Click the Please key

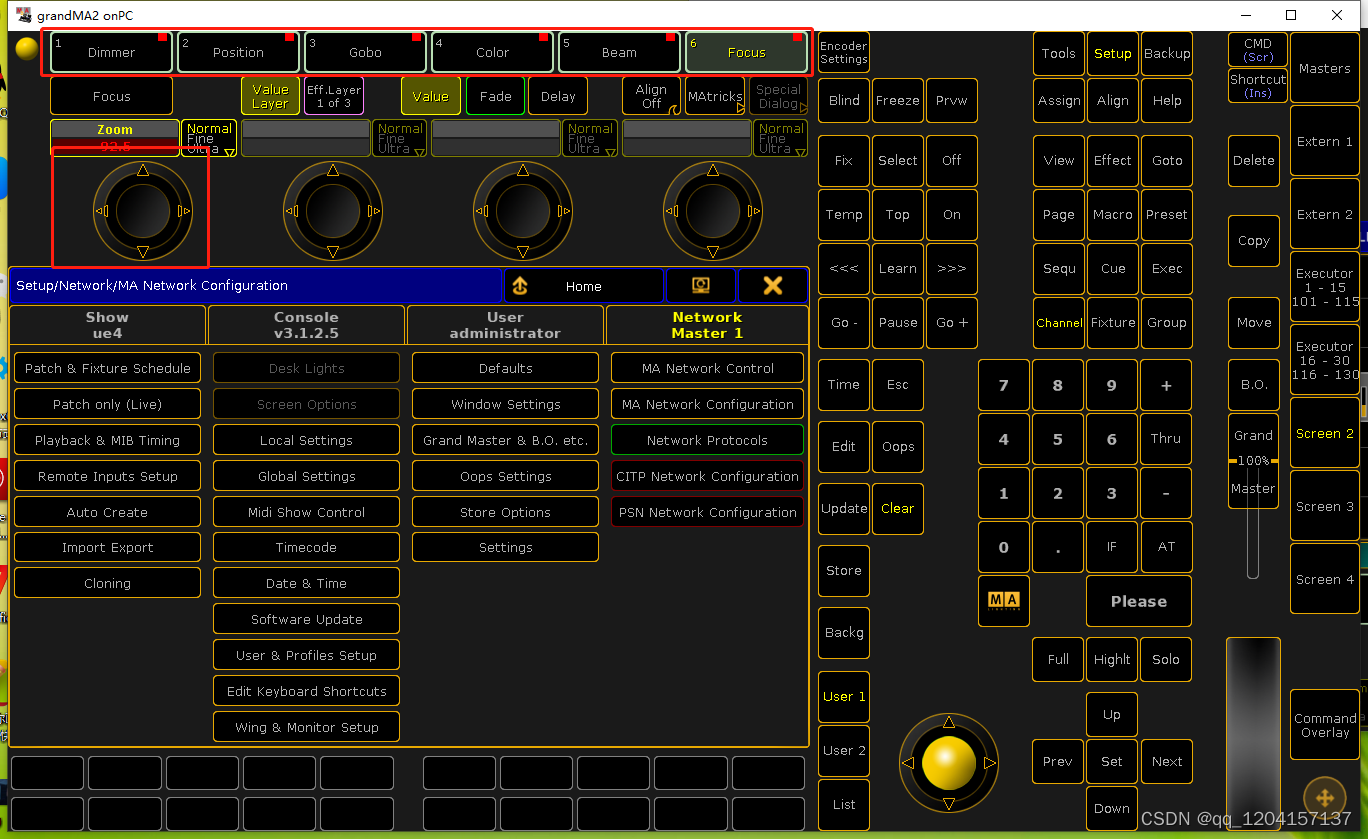[x=1139, y=601]
